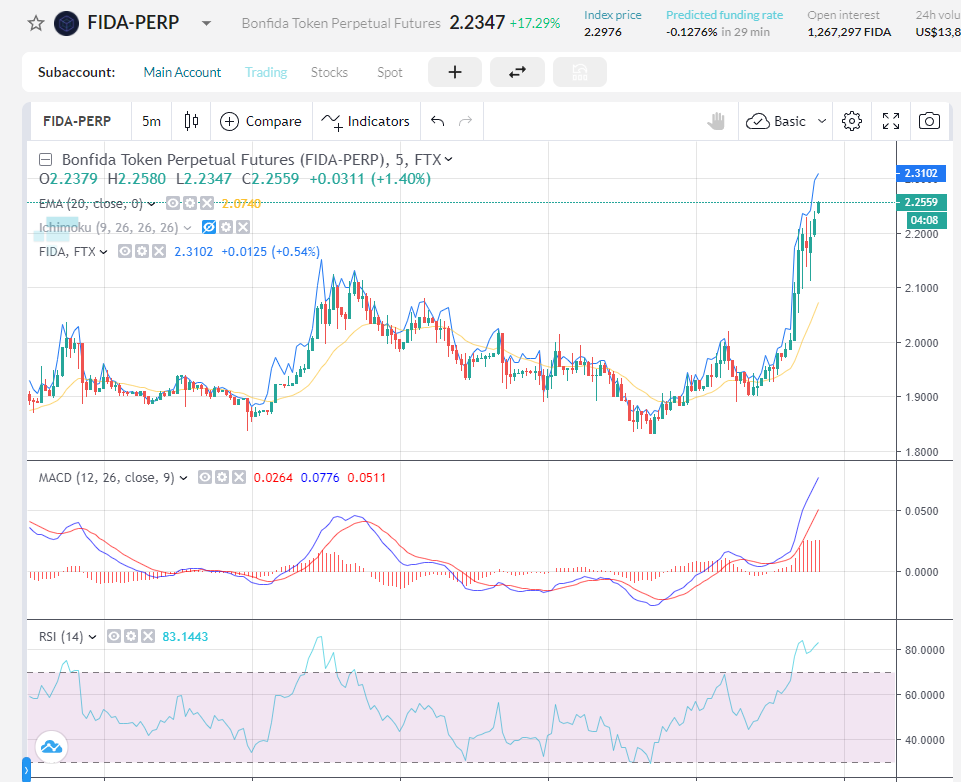Star FIDA-PERP as a favorite market

point(36,23)
